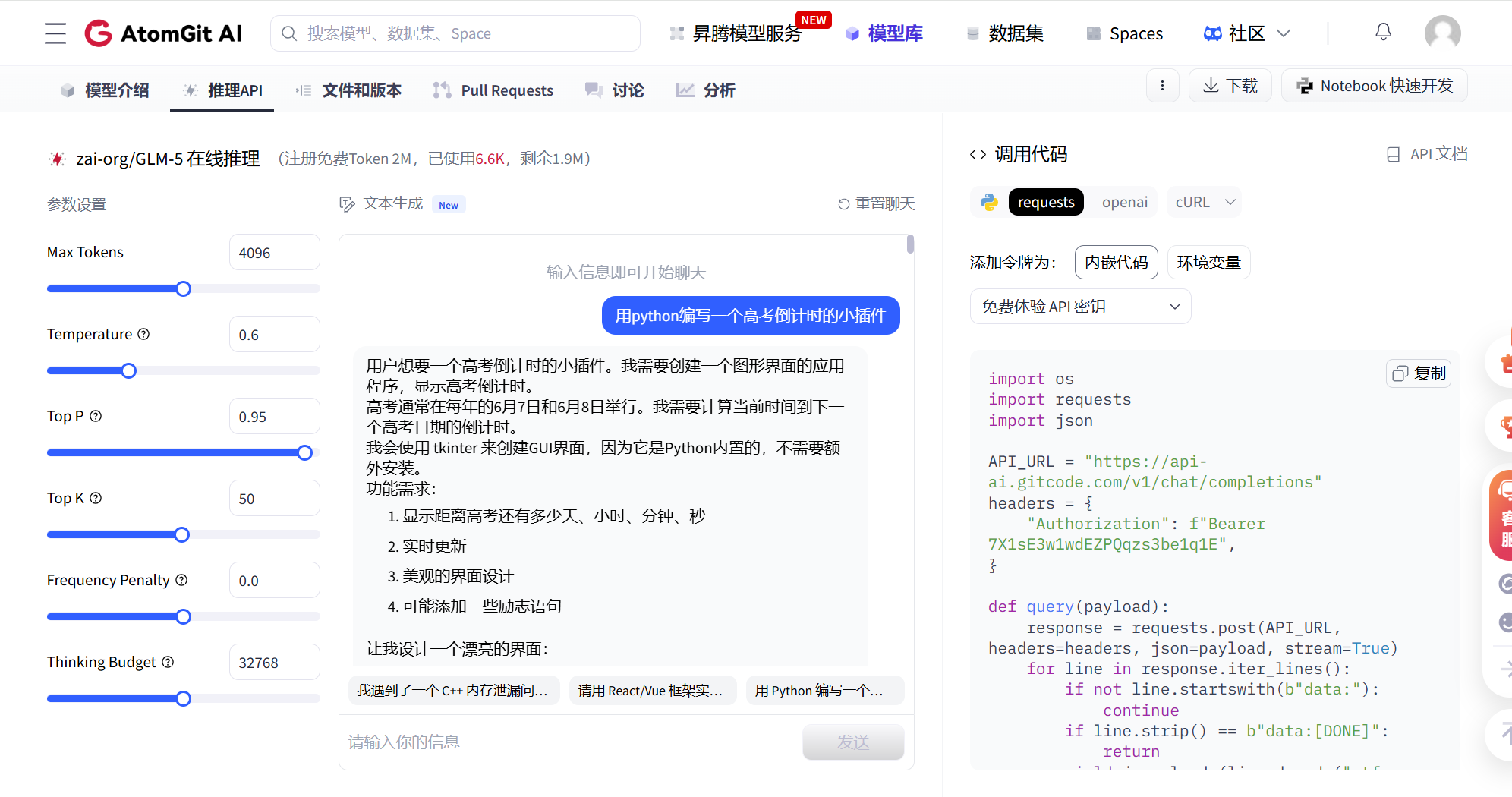Switch to the Pull Requests tab

(x=493, y=90)
